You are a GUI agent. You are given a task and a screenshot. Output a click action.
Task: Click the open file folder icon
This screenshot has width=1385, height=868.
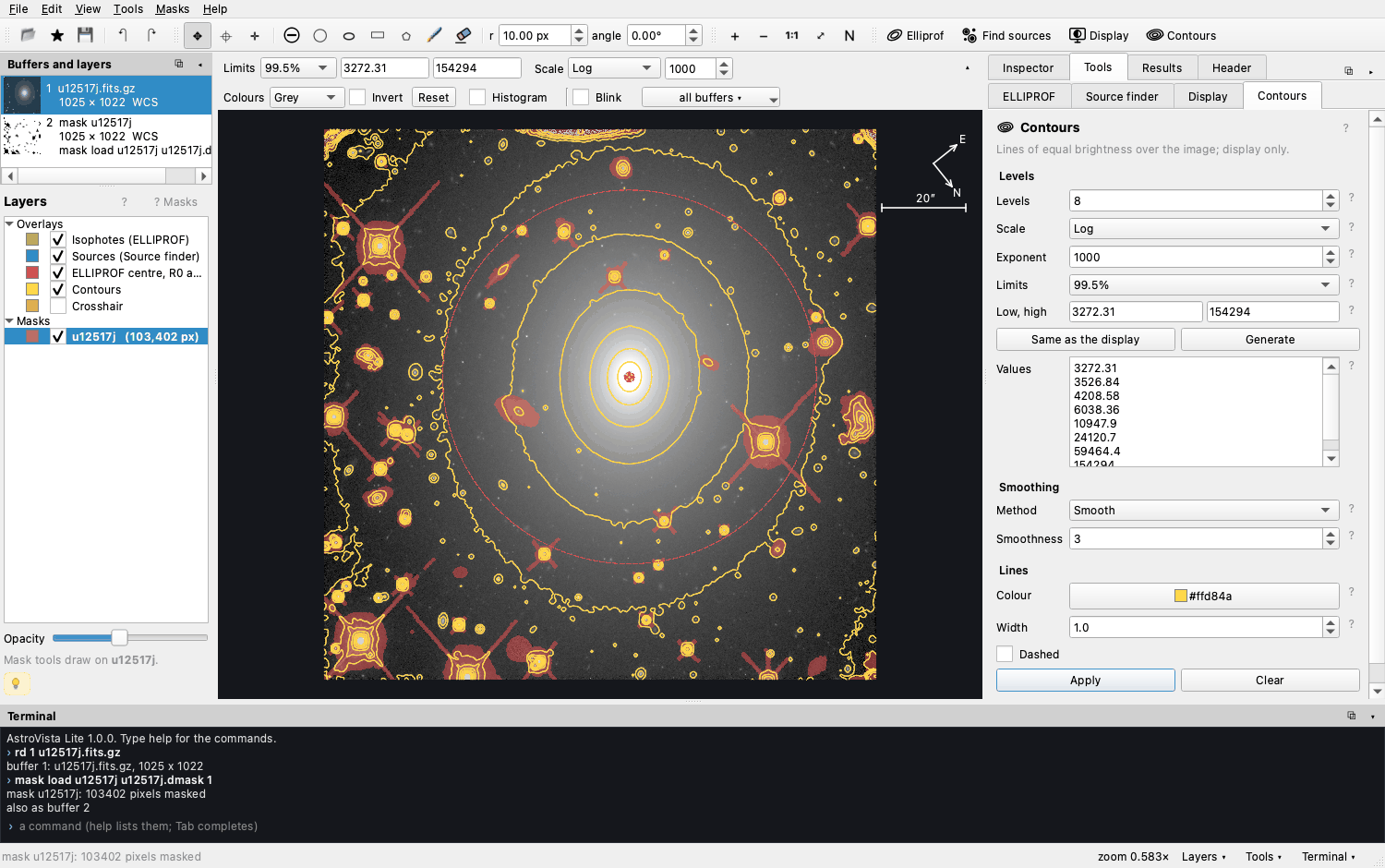coord(28,35)
